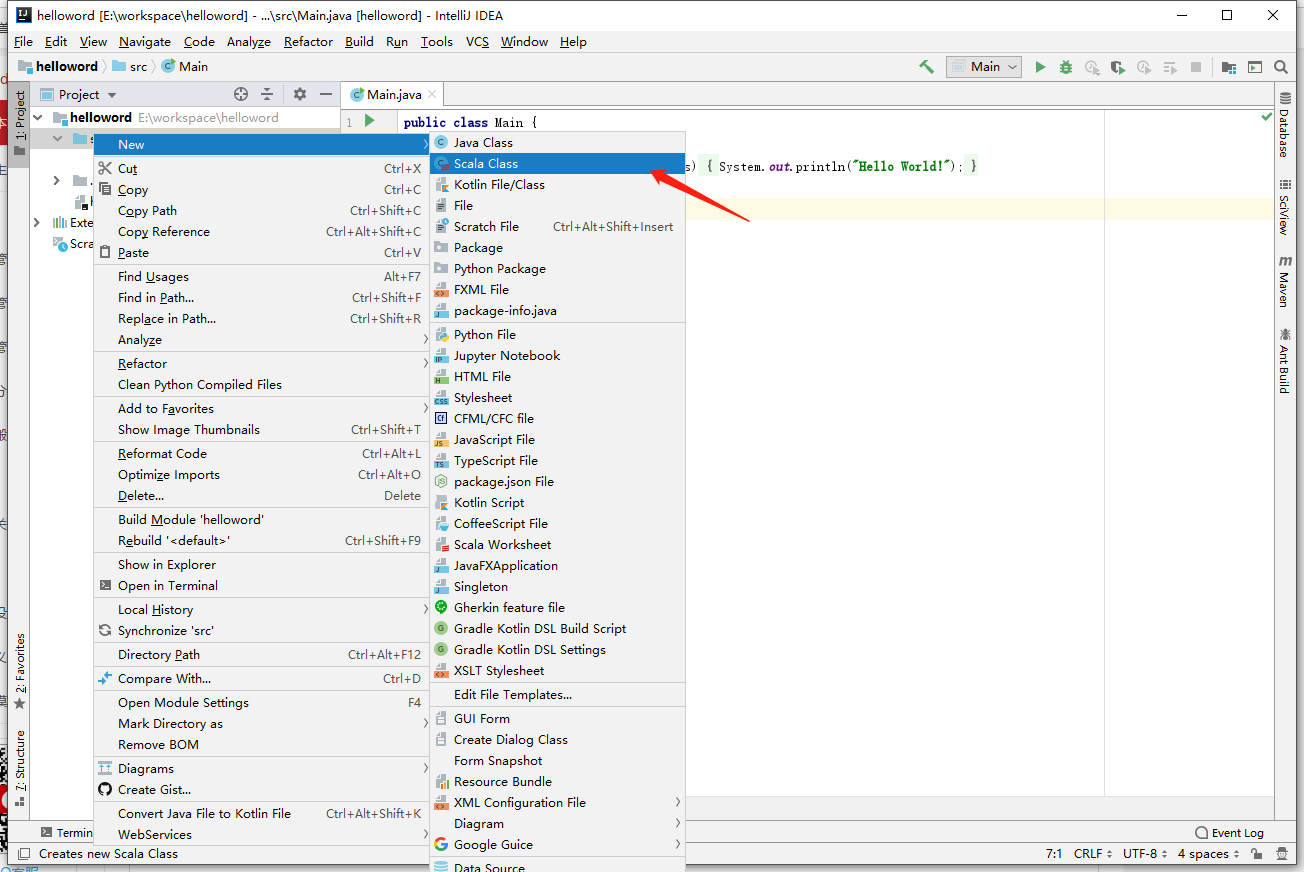Choose Kotlin File/Class from New submenu
1304x872 pixels.
(x=557, y=184)
